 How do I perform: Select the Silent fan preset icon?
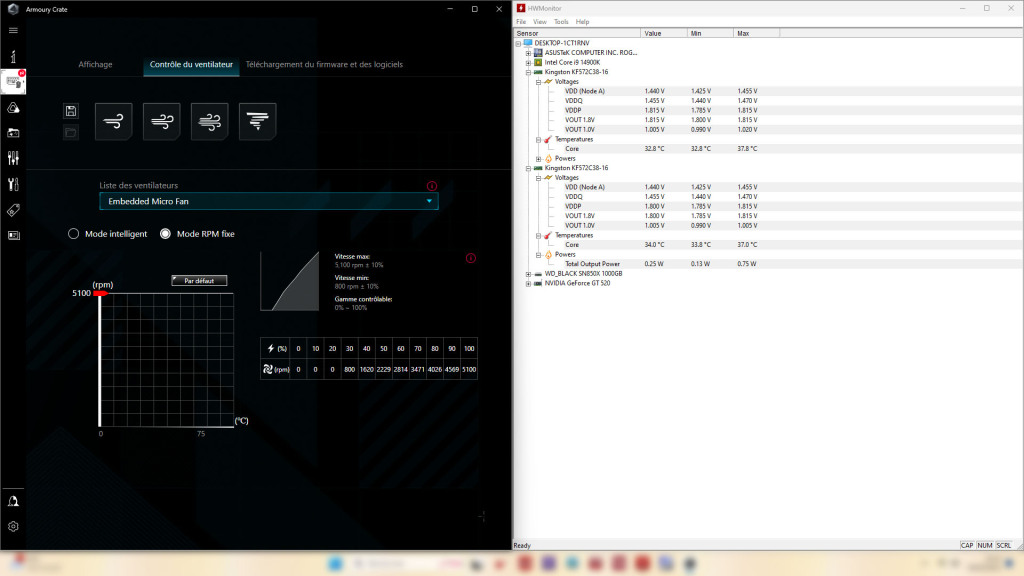(x=113, y=120)
